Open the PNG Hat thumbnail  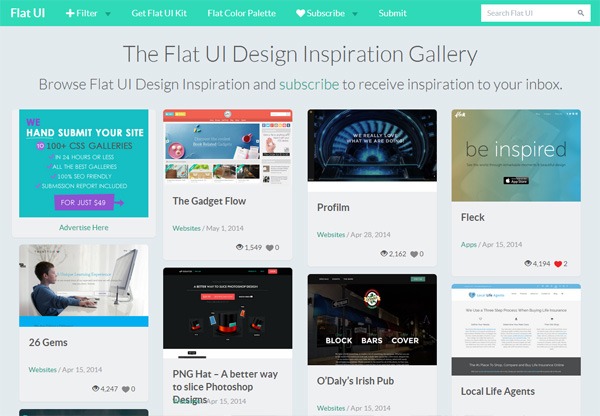tap(228, 313)
